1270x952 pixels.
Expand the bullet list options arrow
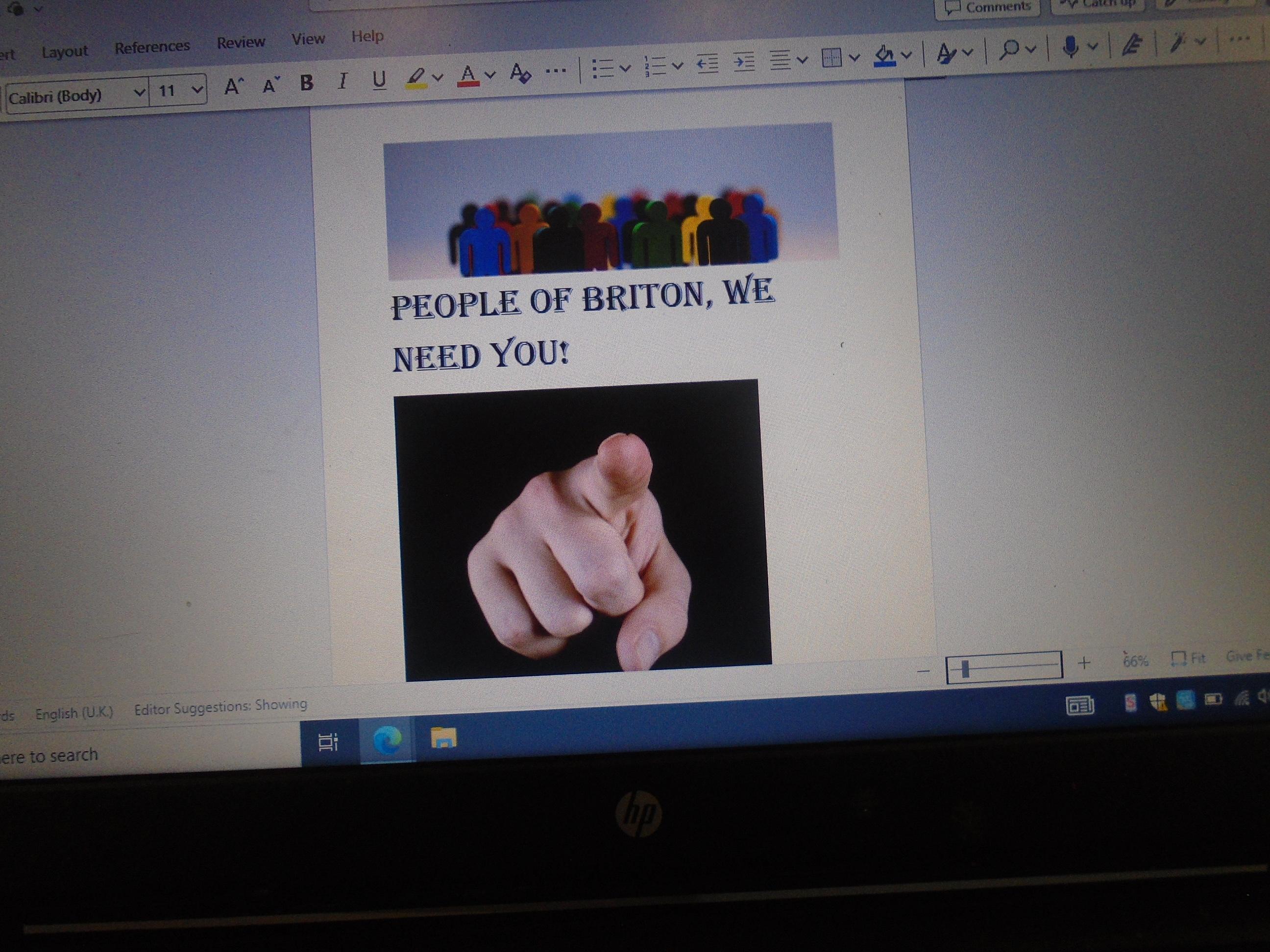(626, 68)
